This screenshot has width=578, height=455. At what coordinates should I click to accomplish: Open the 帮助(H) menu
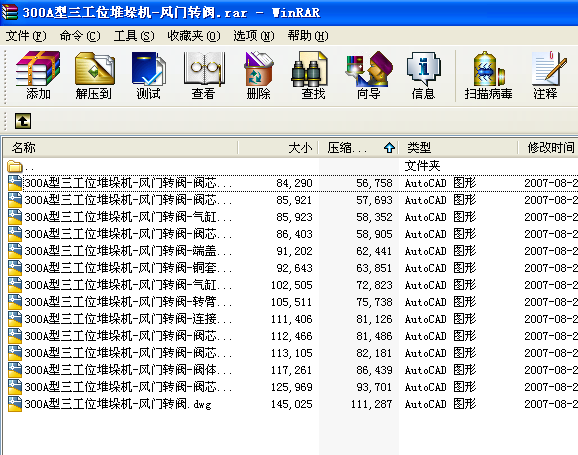pyautogui.click(x=308, y=36)
